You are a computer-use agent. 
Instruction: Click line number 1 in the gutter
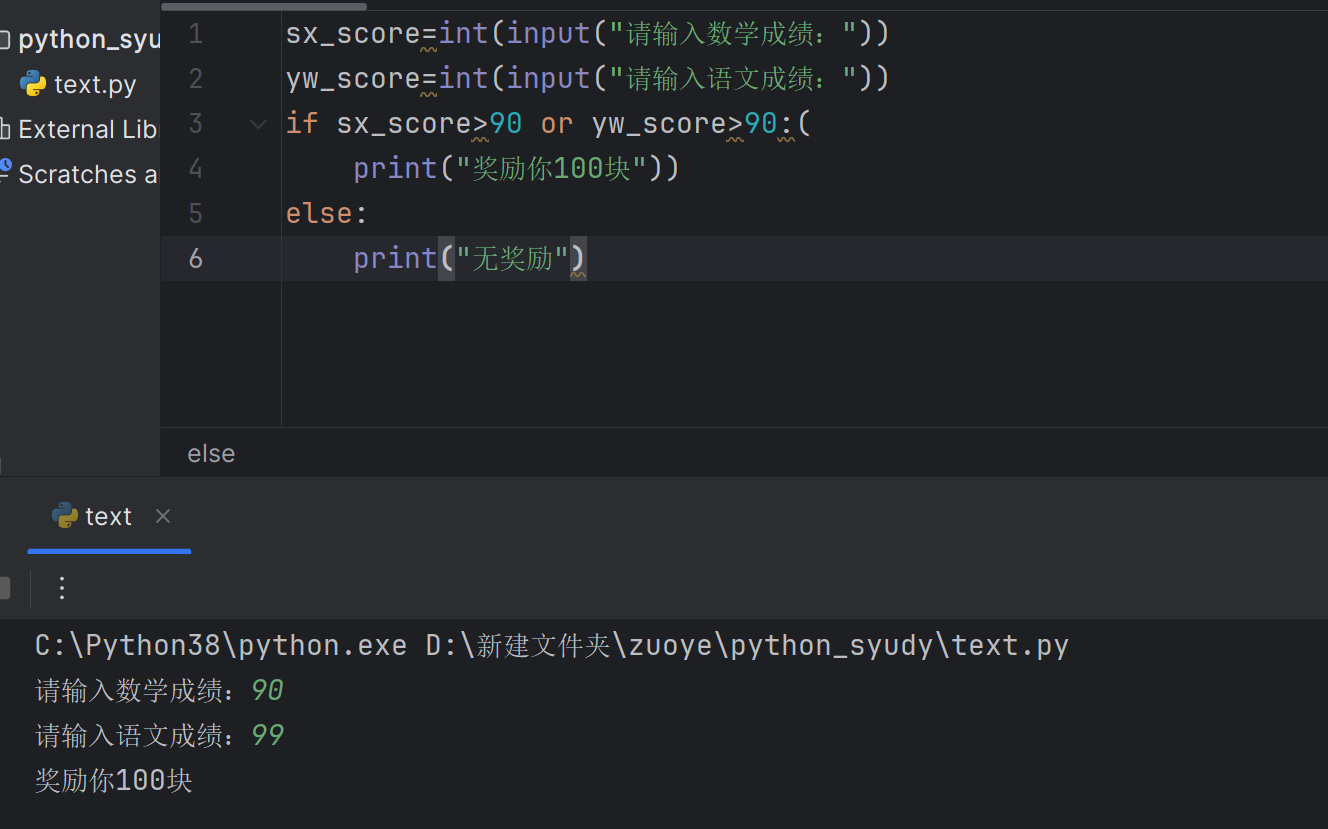click(x=195, y=34)
